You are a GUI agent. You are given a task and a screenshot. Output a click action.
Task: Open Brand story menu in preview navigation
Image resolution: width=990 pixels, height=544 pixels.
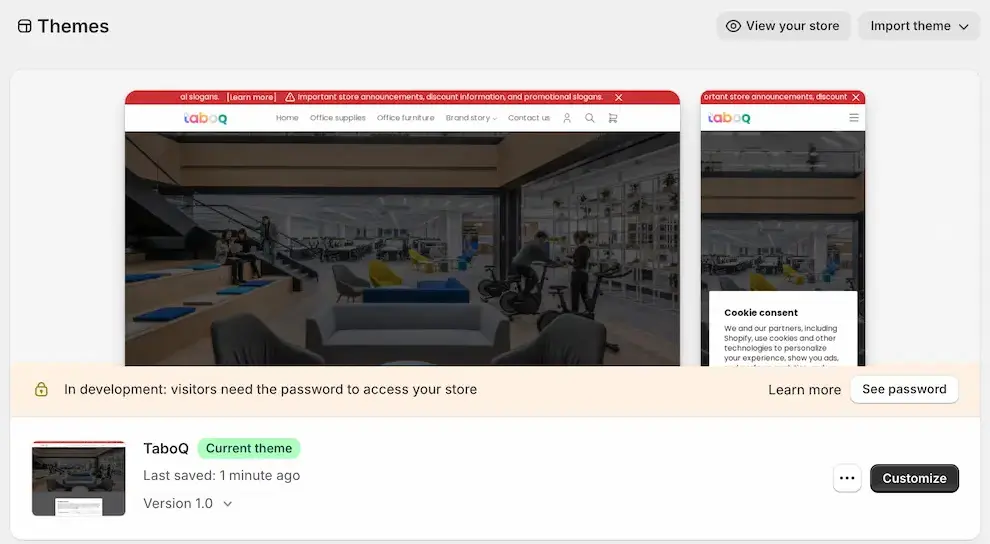[x=471, y=118]
